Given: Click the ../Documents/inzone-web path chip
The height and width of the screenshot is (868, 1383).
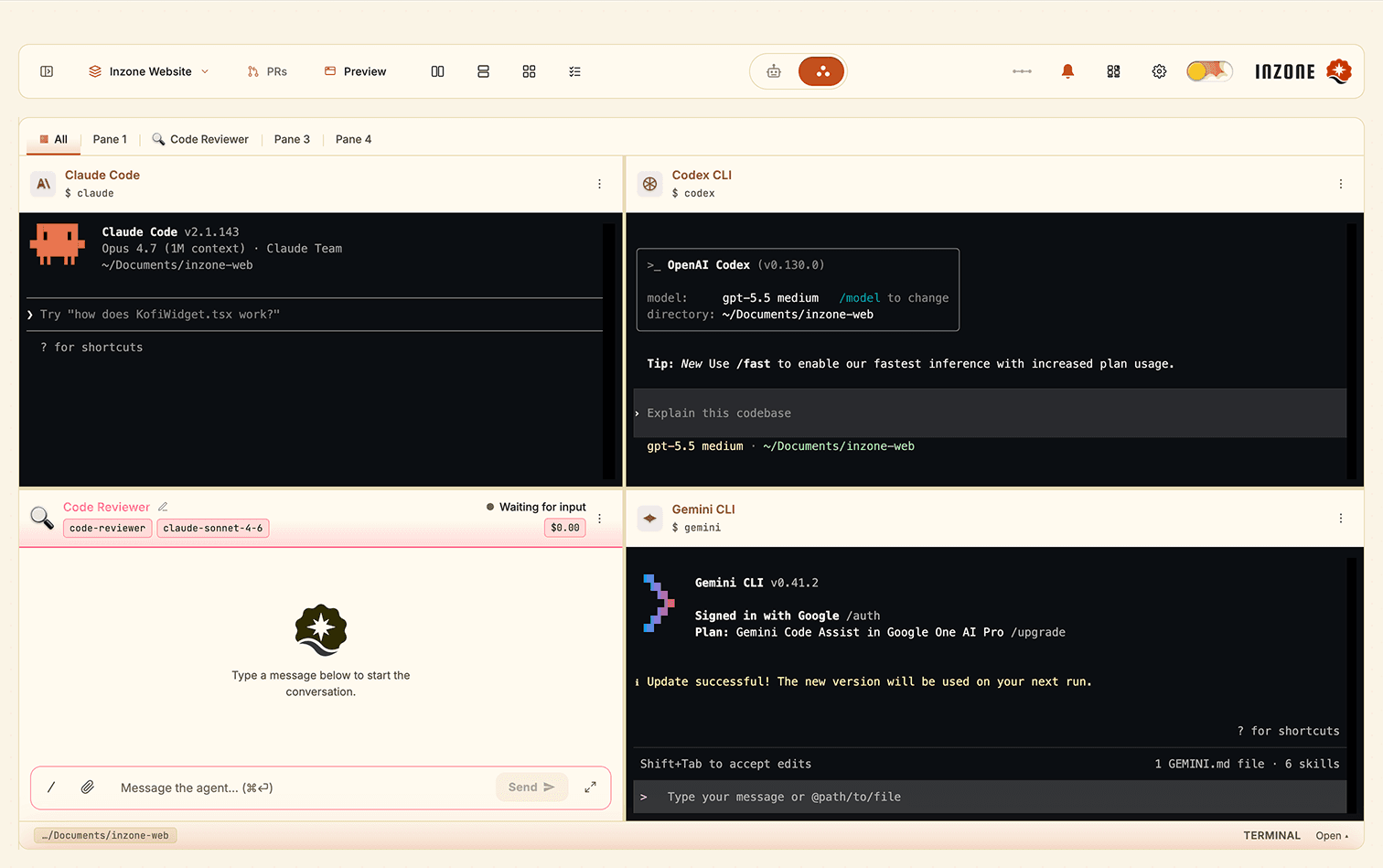Looking at the screenshot, I should click(x=105, y=835).
